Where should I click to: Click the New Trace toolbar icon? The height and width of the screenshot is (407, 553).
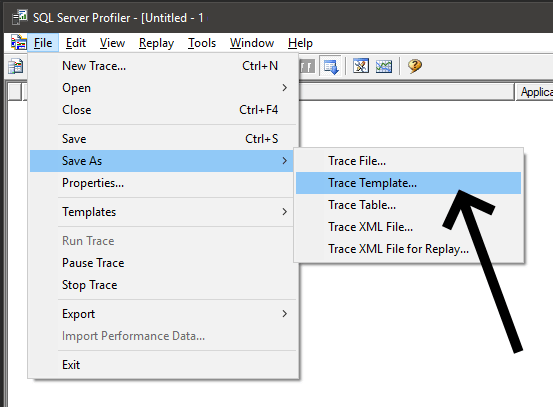tap(16, 66)
